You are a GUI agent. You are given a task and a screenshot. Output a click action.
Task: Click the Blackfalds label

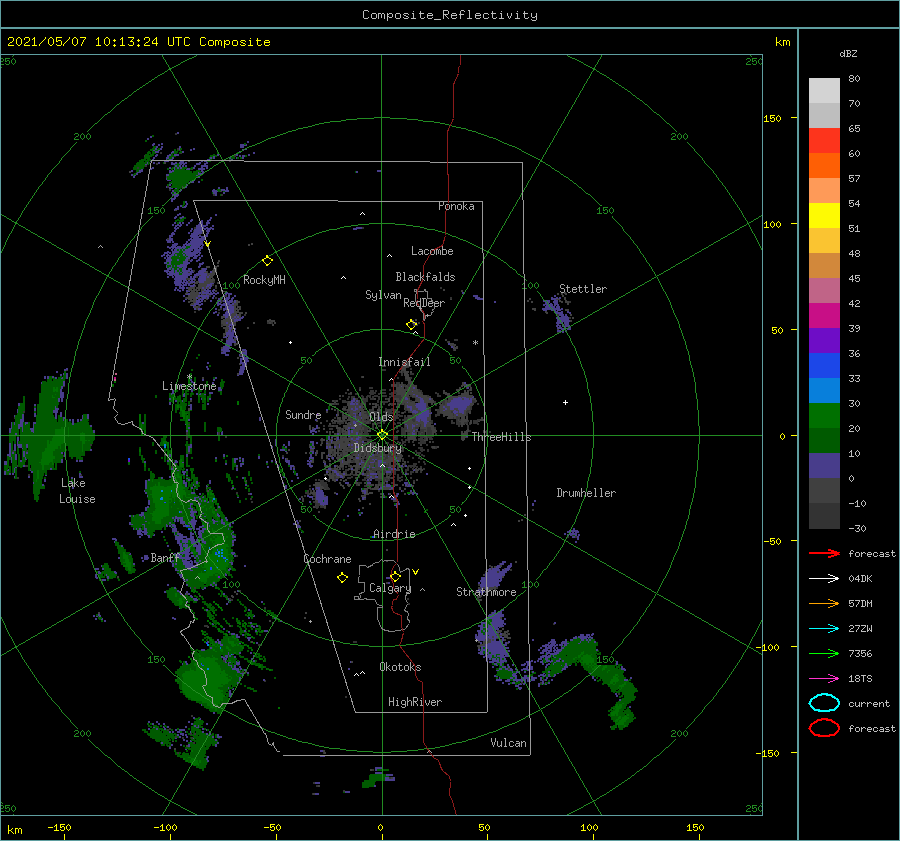point(425,277)
